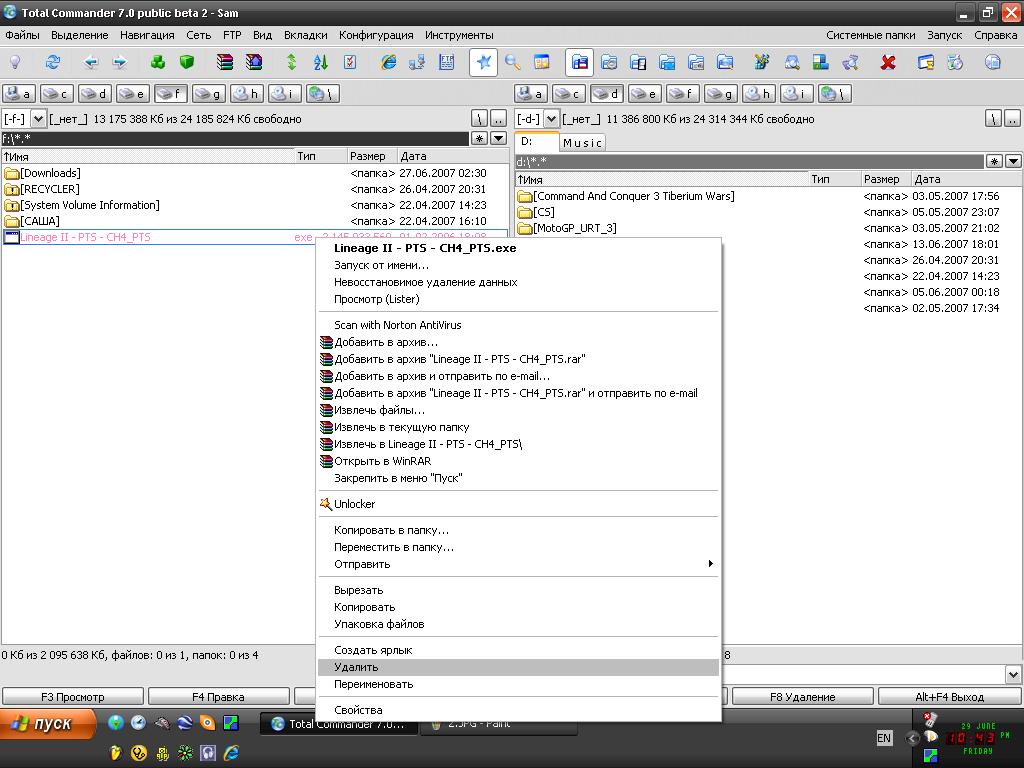Switch left panel to drive g

[208, 94]
